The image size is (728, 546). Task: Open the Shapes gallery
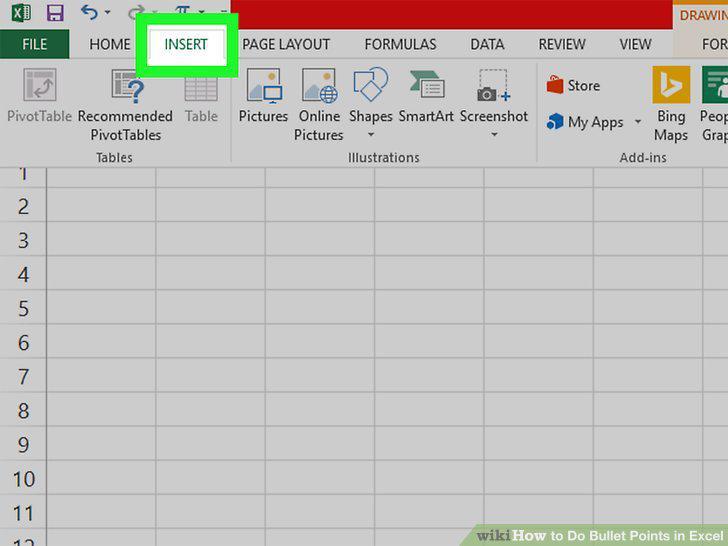[x=370, y=96]
